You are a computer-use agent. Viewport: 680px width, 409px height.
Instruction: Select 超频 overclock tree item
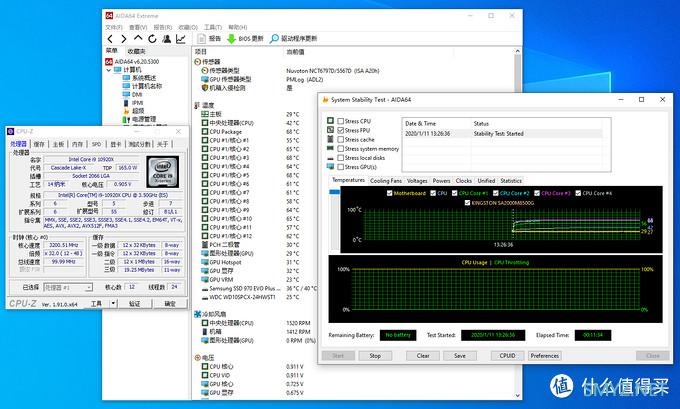[x=138, y=111]
